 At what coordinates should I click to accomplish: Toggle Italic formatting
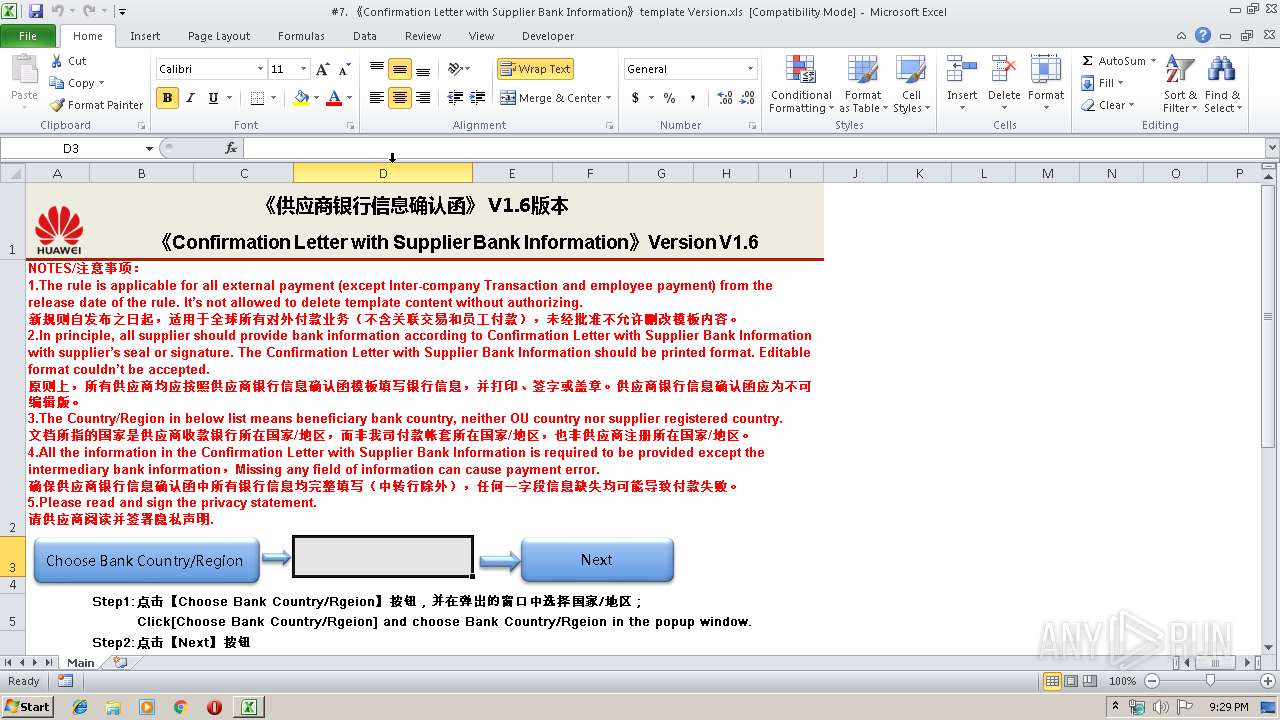[x=190, y=98]
